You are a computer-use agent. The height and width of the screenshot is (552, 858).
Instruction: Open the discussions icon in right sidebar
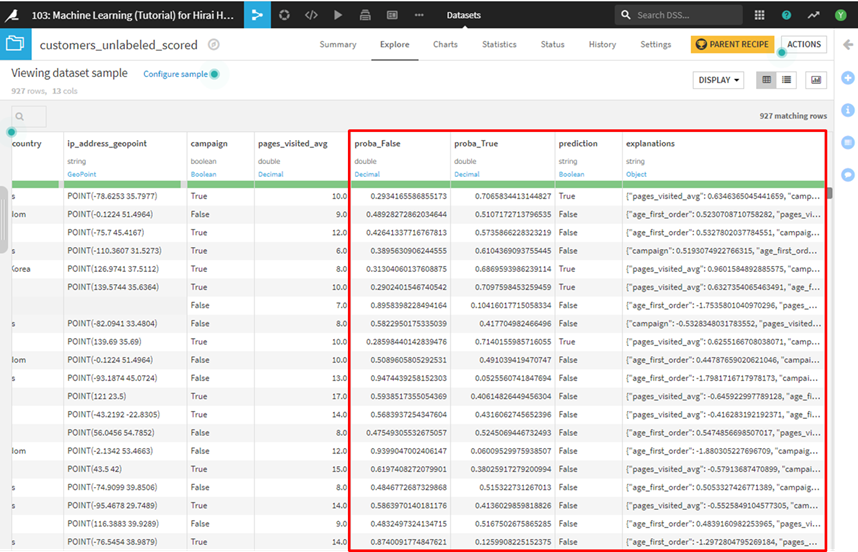[848, 143]
